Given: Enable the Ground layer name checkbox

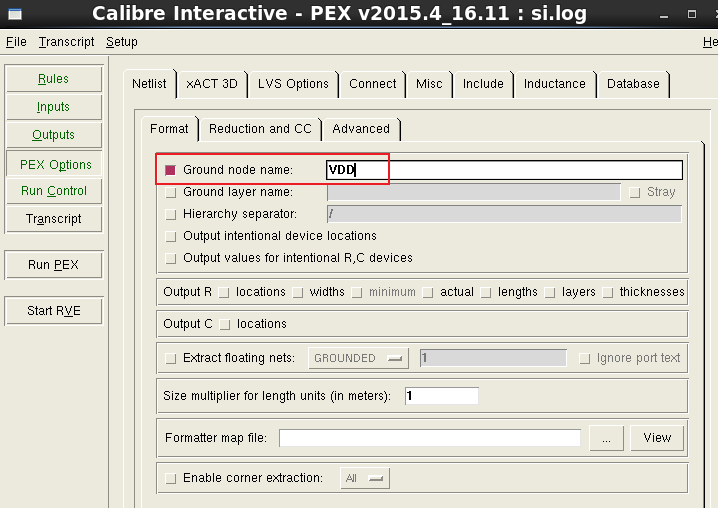Looking at the screenshot, I should [170, 192].
